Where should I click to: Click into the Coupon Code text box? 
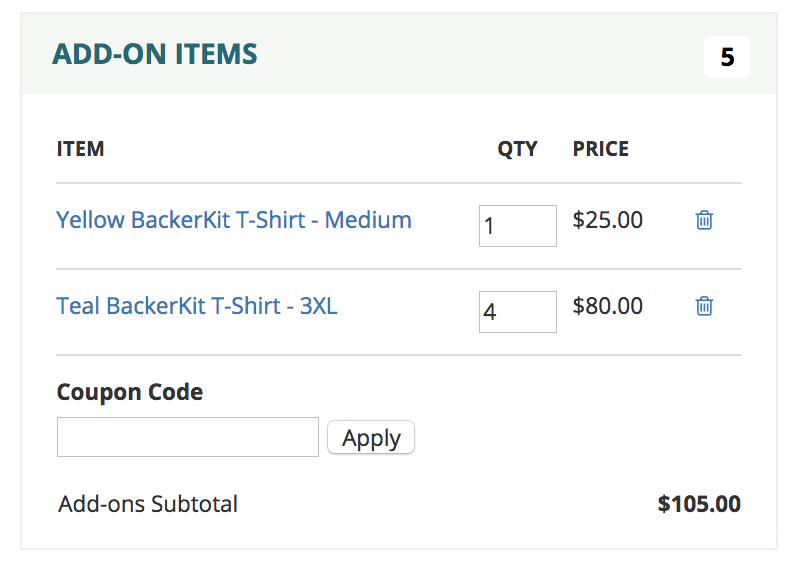click(x=188, y=437)
